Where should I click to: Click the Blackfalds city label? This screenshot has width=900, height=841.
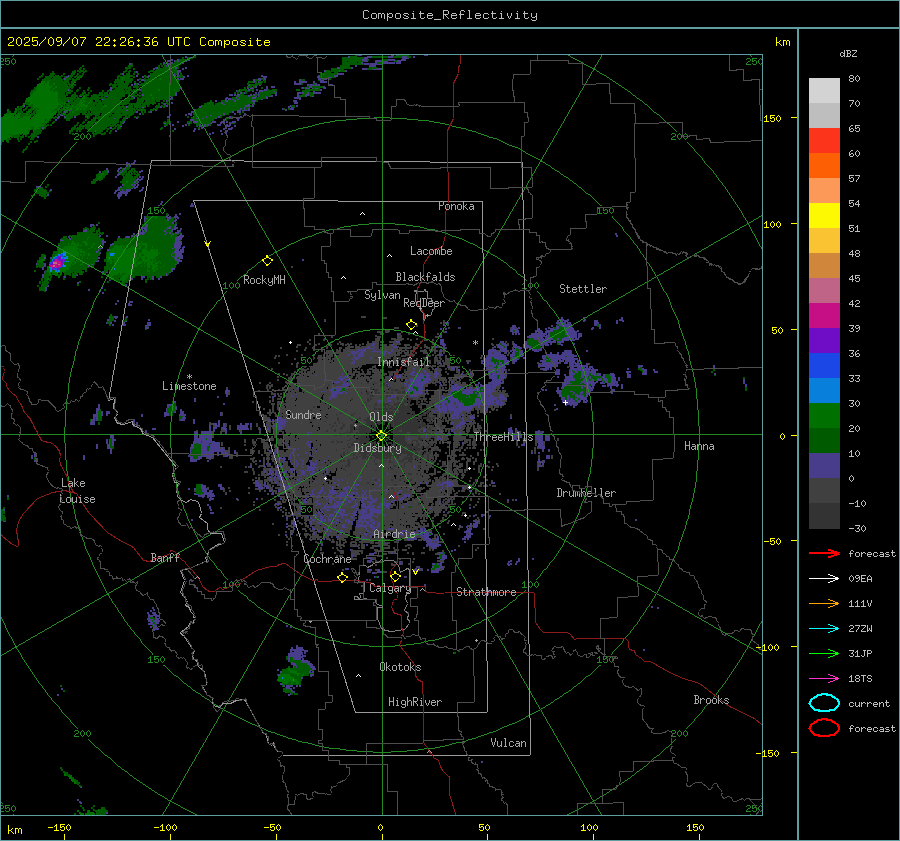(425, 277)
